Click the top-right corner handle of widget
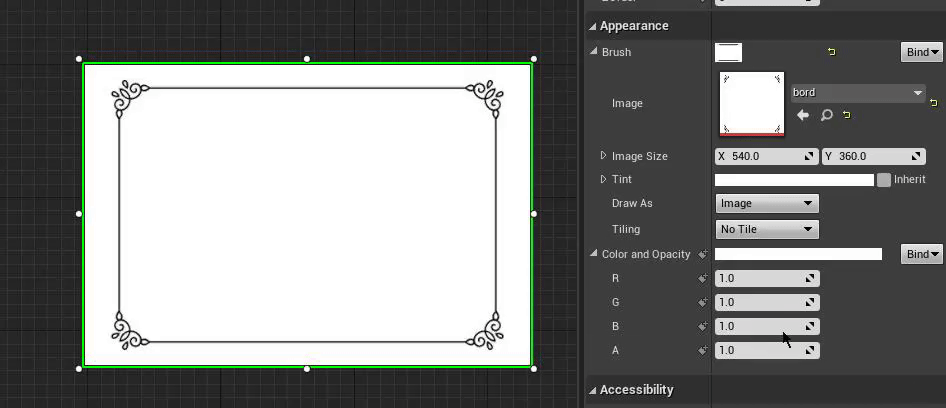The width and height of the screenshot is (946, 408). point(534,59)
